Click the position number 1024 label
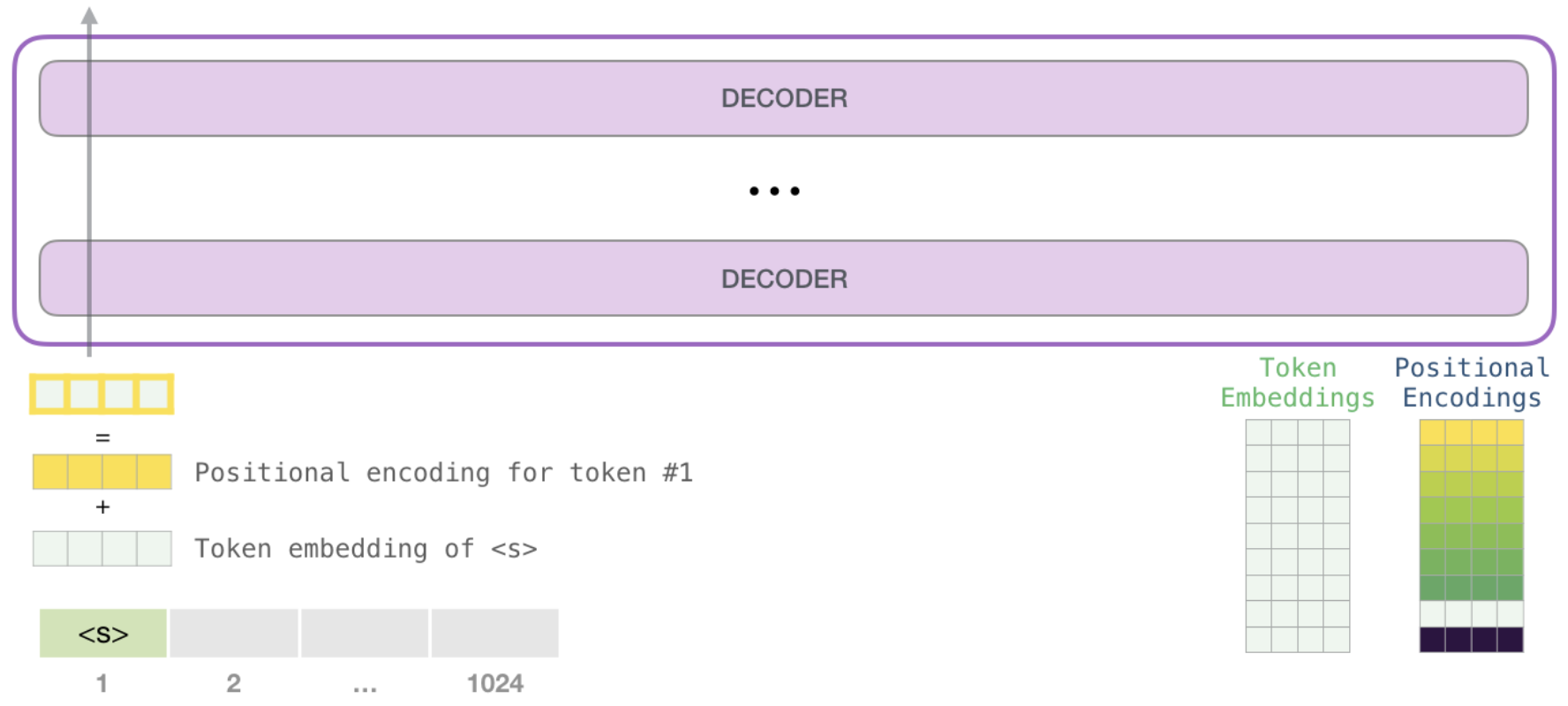Screen dimensions: 1568x706 (x=495, y=684)
